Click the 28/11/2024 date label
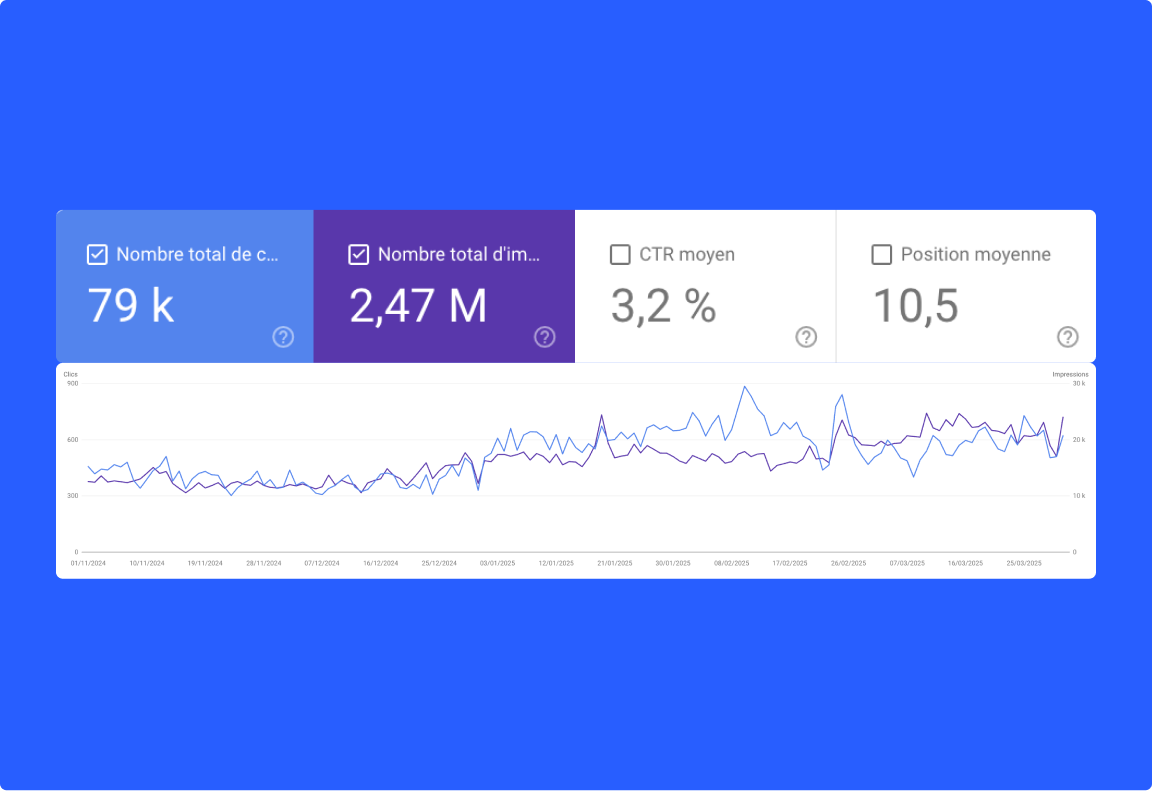This screenshot has height=791, width=1152. pos(264,563)
